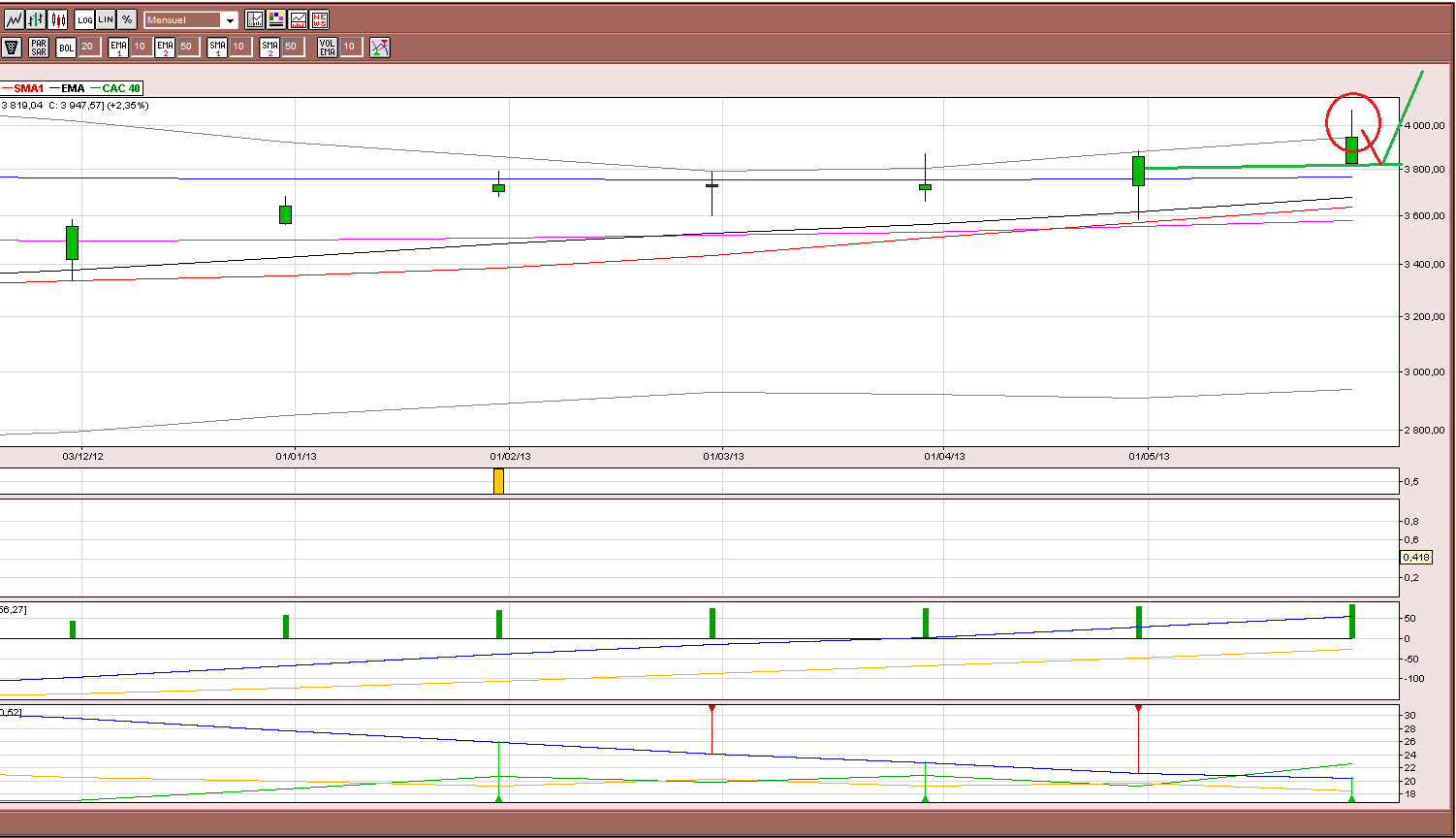Click the 01/01/13 date label
This screenshot has width=1456, height=838.
296,456
